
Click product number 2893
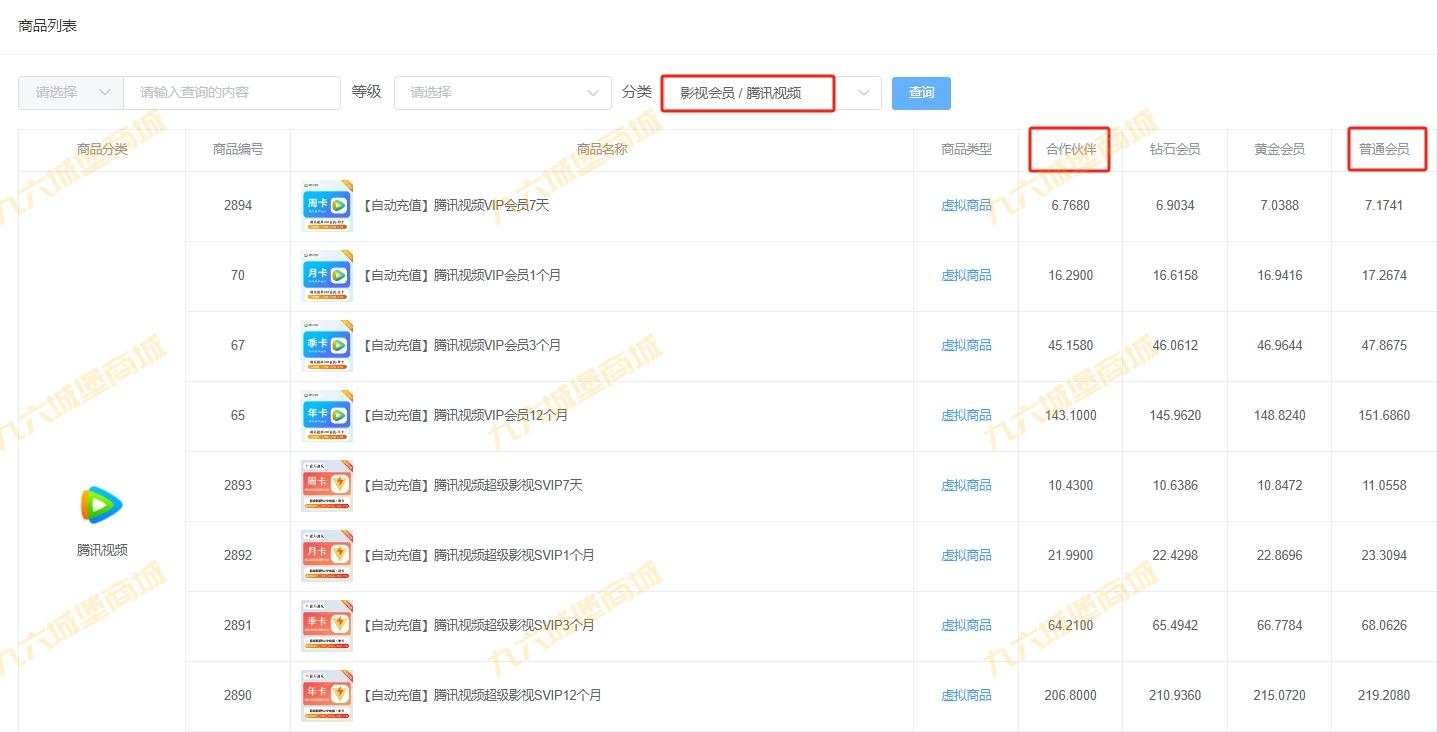[238, 485]
